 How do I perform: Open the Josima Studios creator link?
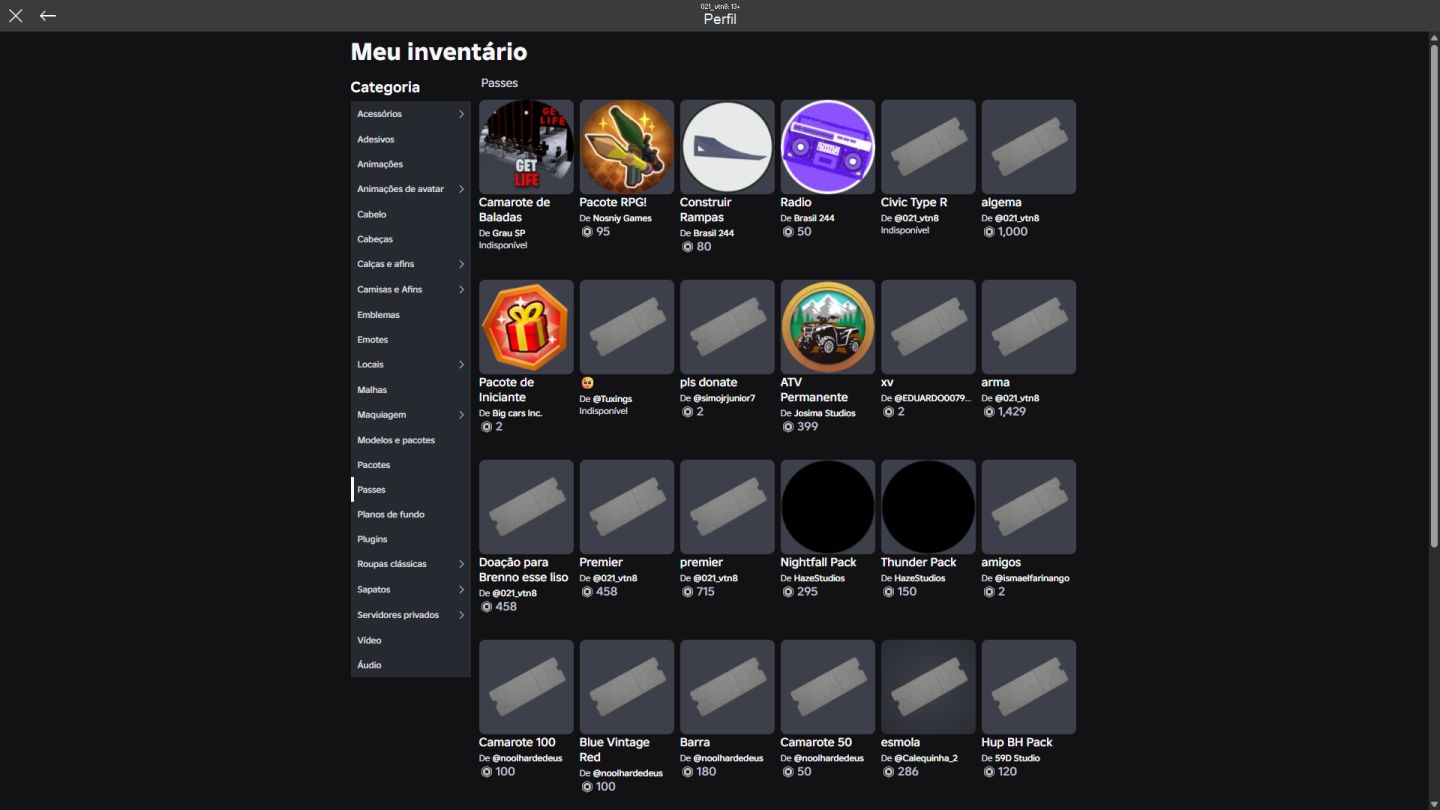click(825, 413)
